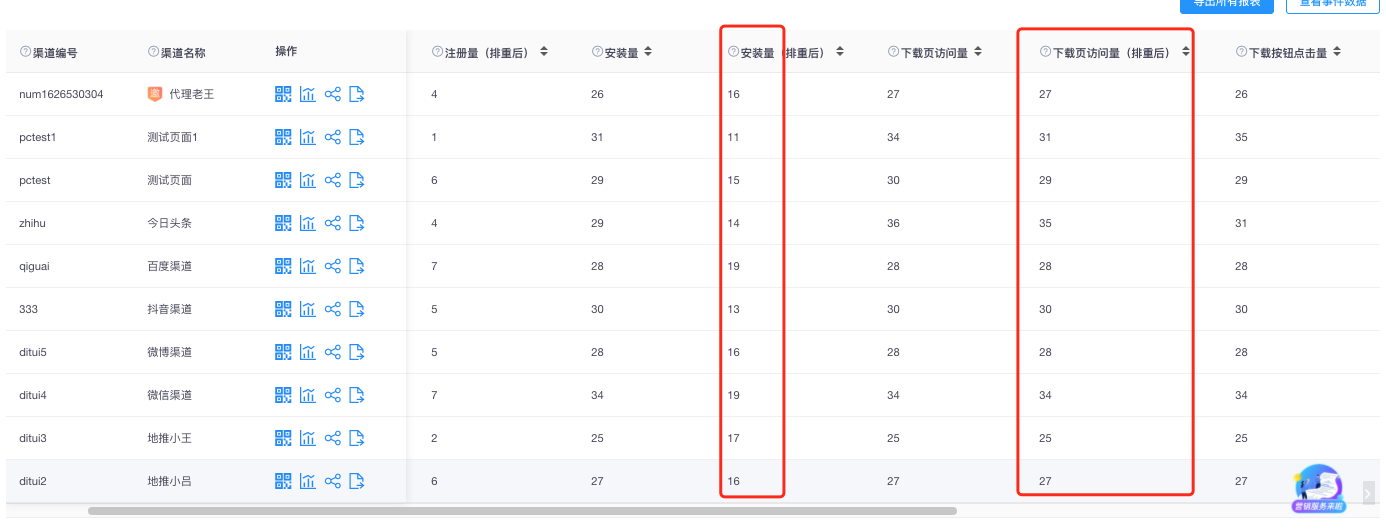Click the right arrow beside floating widget
This screenshot has height=529, width=1386.
[1368, 492]
